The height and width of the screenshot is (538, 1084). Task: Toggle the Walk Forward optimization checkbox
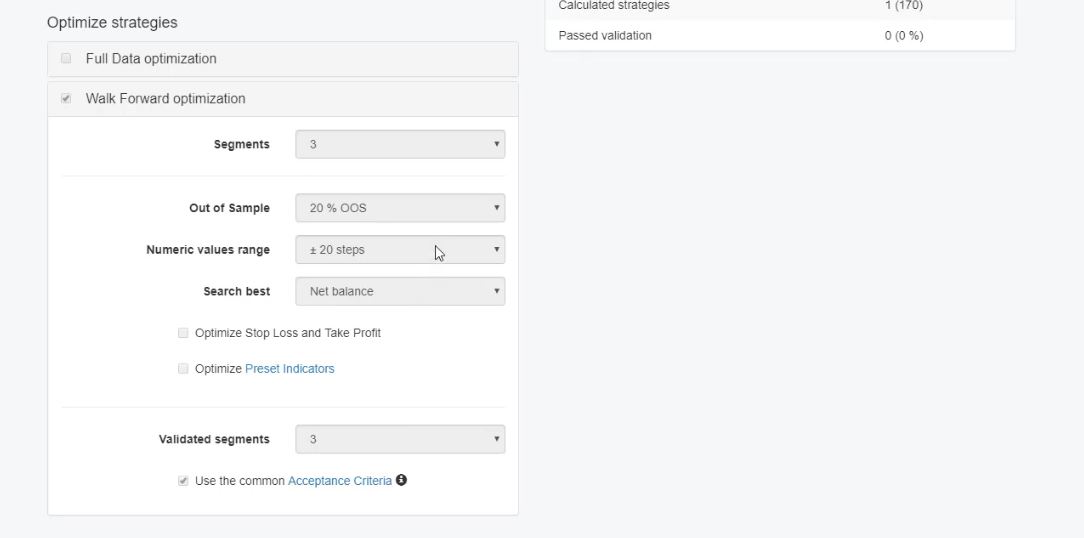66,98
